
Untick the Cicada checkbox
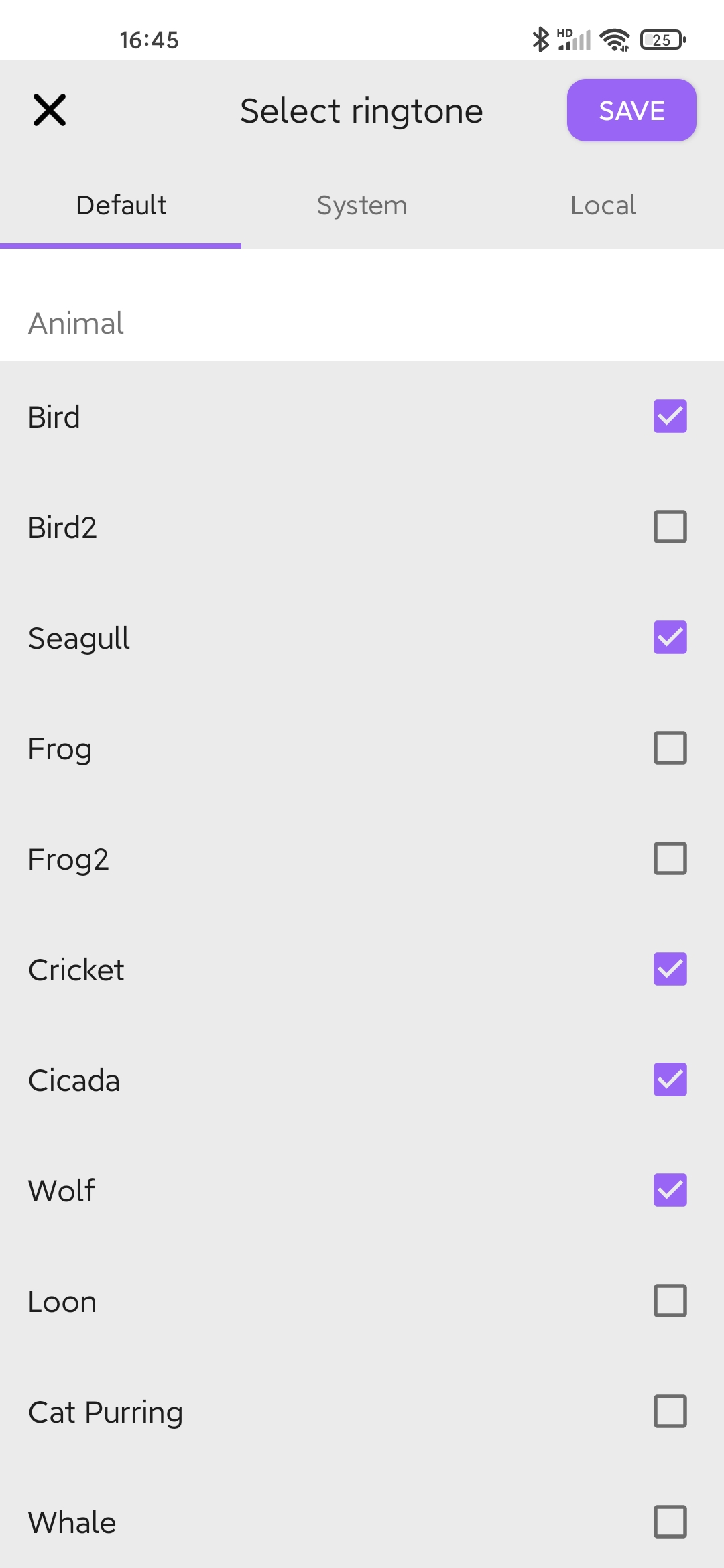tap(670, 1080)
